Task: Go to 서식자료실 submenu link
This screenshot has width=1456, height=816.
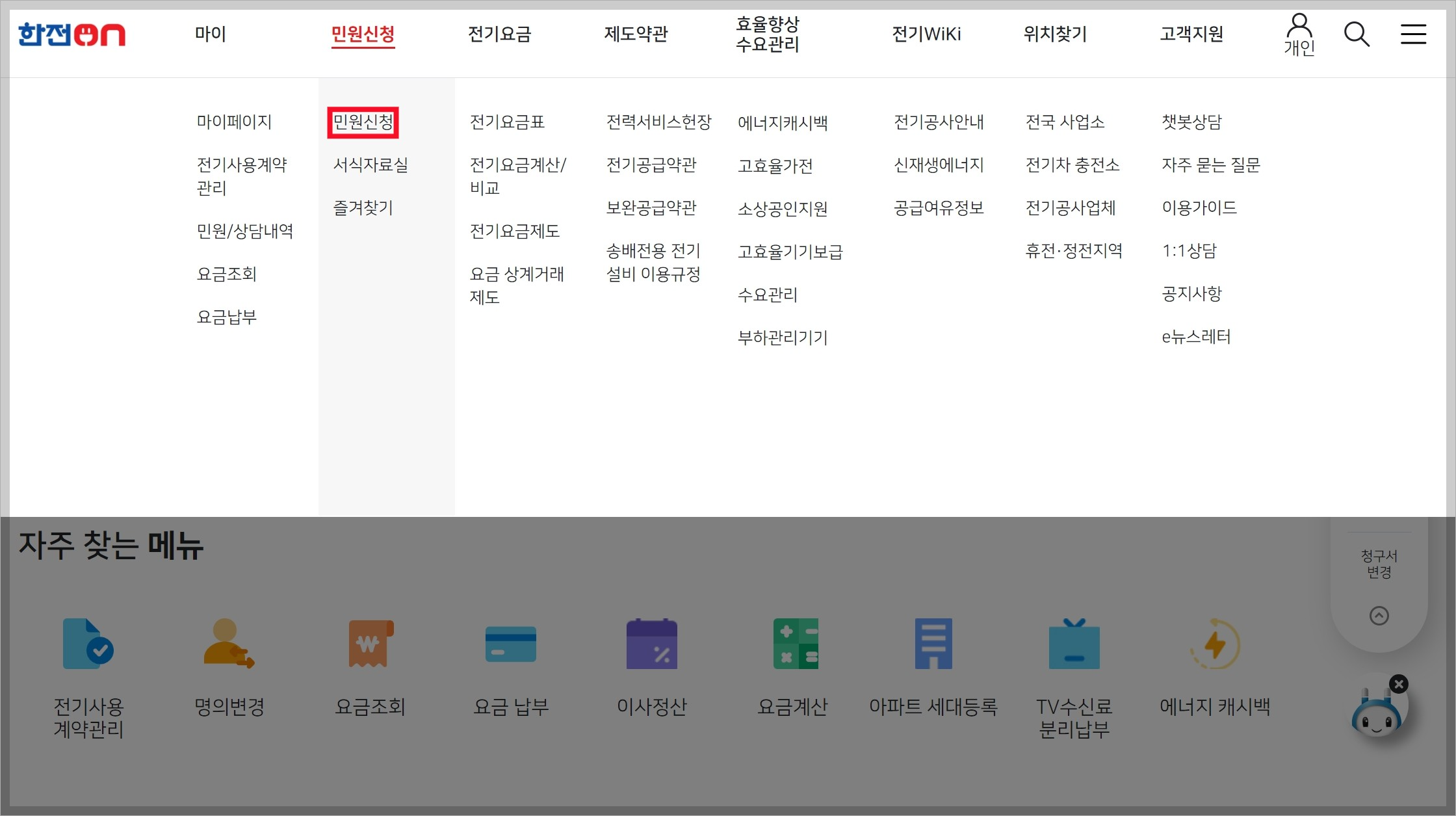Action: 370,165
